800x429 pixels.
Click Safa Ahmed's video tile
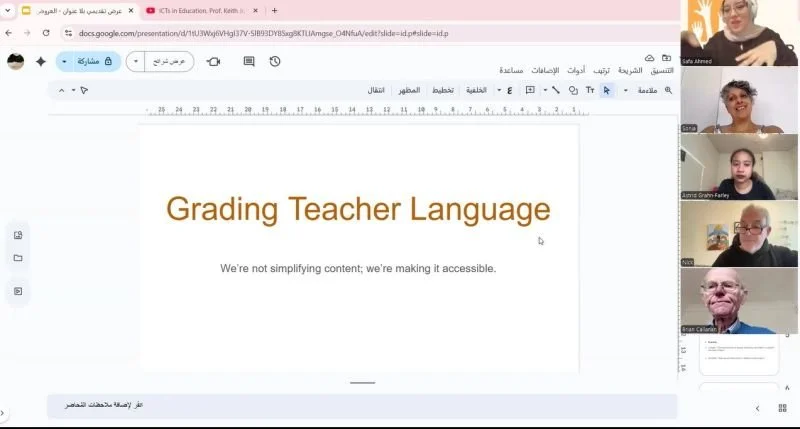coord(739,33)
